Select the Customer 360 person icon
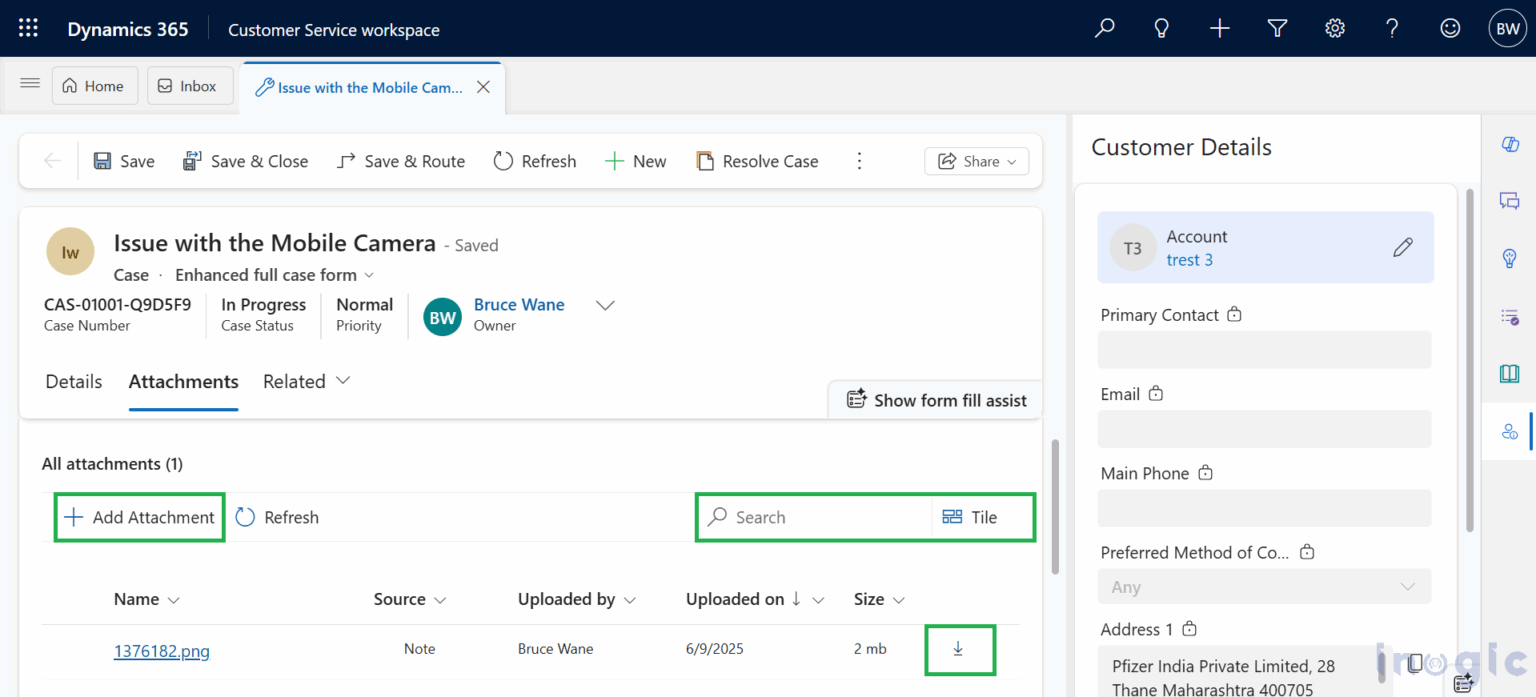This screenshot has height=697, width=1536. click(x=1509, y=430)
